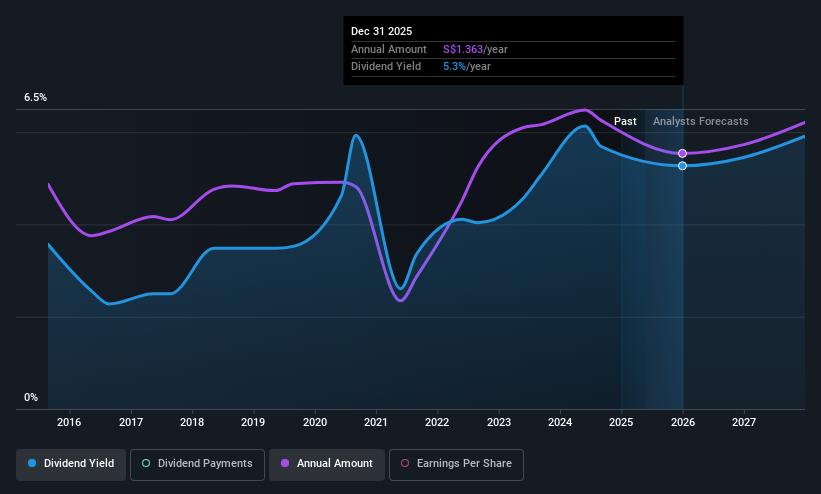Image resolution: width=821 pixels, height=494 pixels.
Task: Click the Analysts Forecasts label
Action: point(701,121)
